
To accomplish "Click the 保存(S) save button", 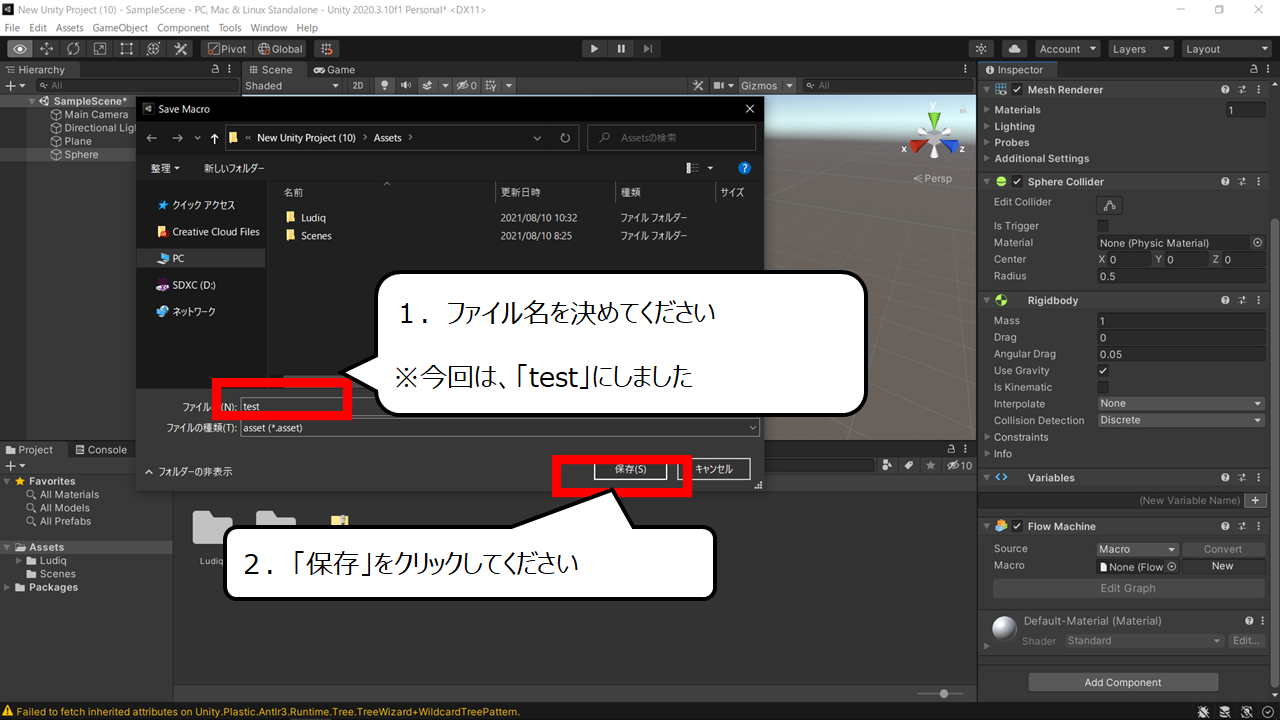I will click(x=630, y=469).
